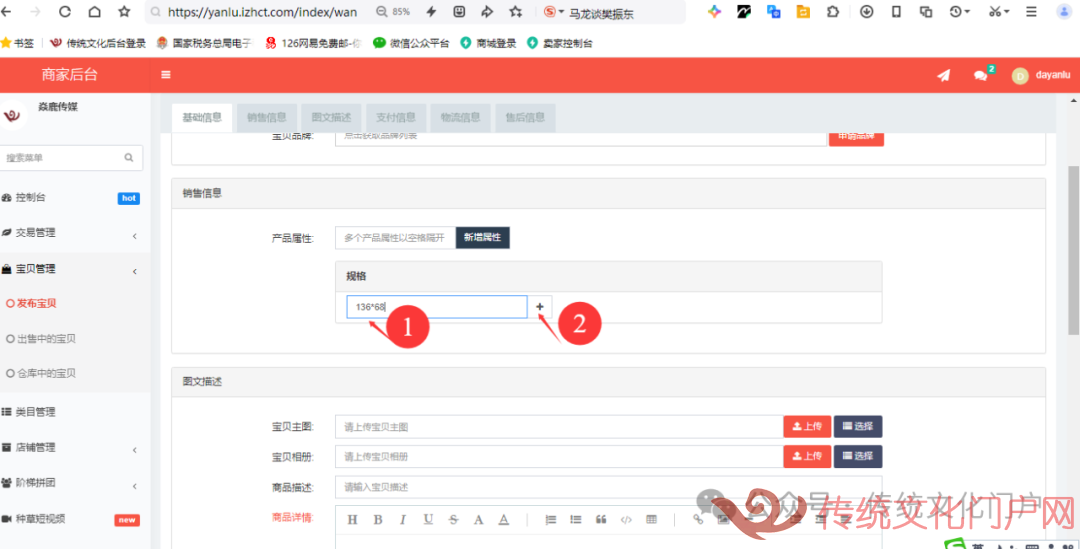Switch to the 基础信息 tab
Viewport: 1080px width, 549px height.
pyautogui.click(x=202, y=117)
